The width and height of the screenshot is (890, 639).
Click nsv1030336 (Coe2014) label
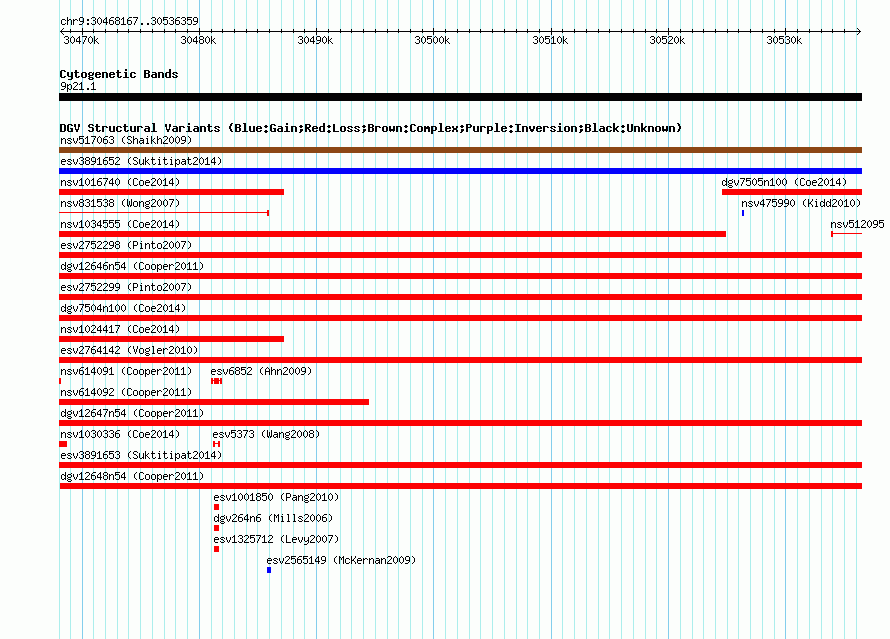tap(120, 434)
